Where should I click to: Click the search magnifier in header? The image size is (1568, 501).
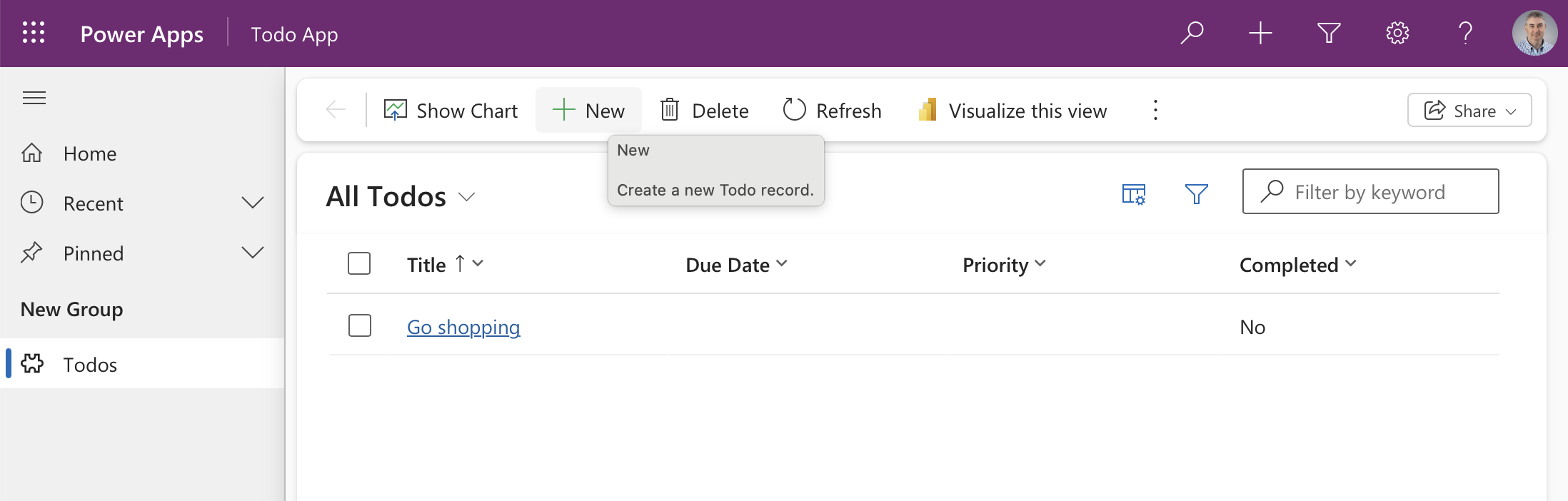pyautogui.click(x=1192, y=33)
